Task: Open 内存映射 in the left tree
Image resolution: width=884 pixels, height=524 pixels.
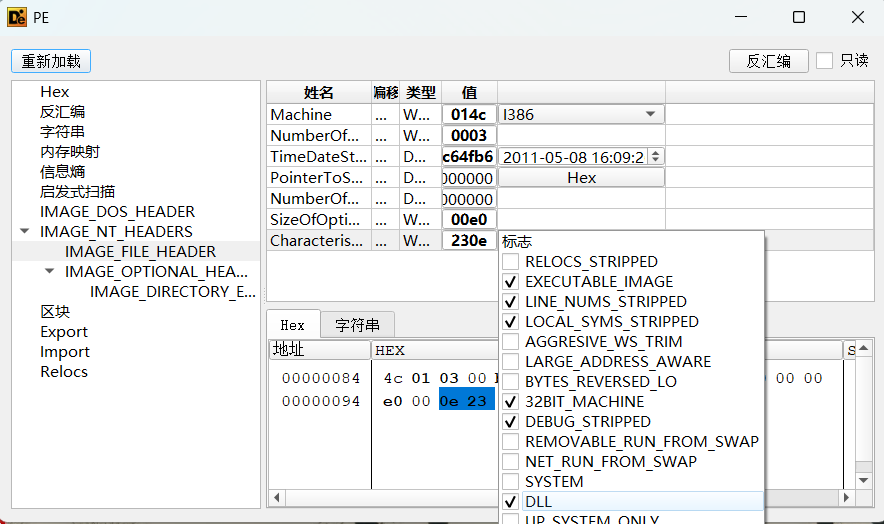Action: pos(70,152)
